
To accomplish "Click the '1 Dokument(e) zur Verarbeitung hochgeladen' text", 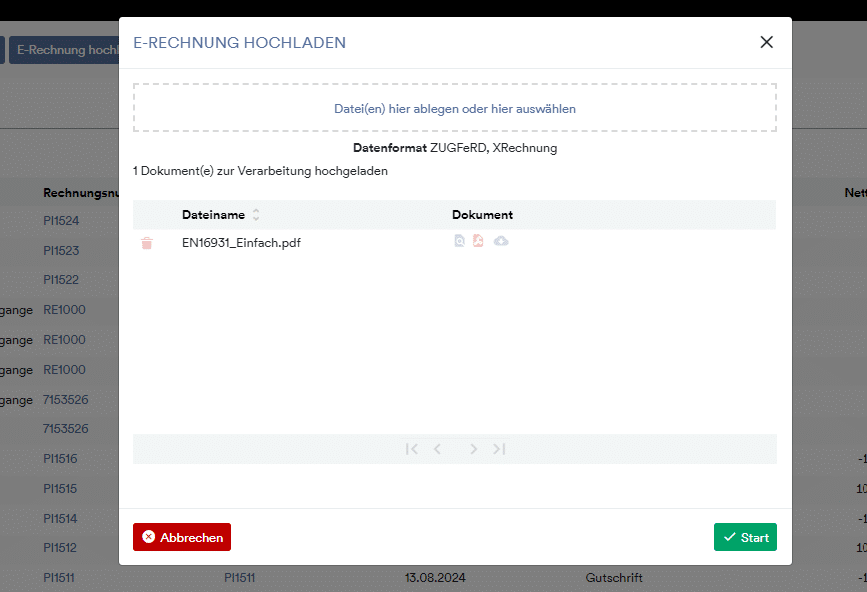I will click(x=260, y=171).
